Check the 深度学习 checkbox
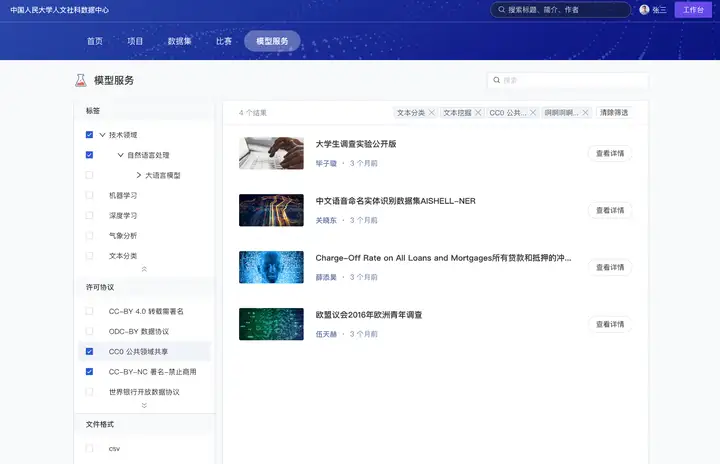The image size is (720, 464). (90, 215)
